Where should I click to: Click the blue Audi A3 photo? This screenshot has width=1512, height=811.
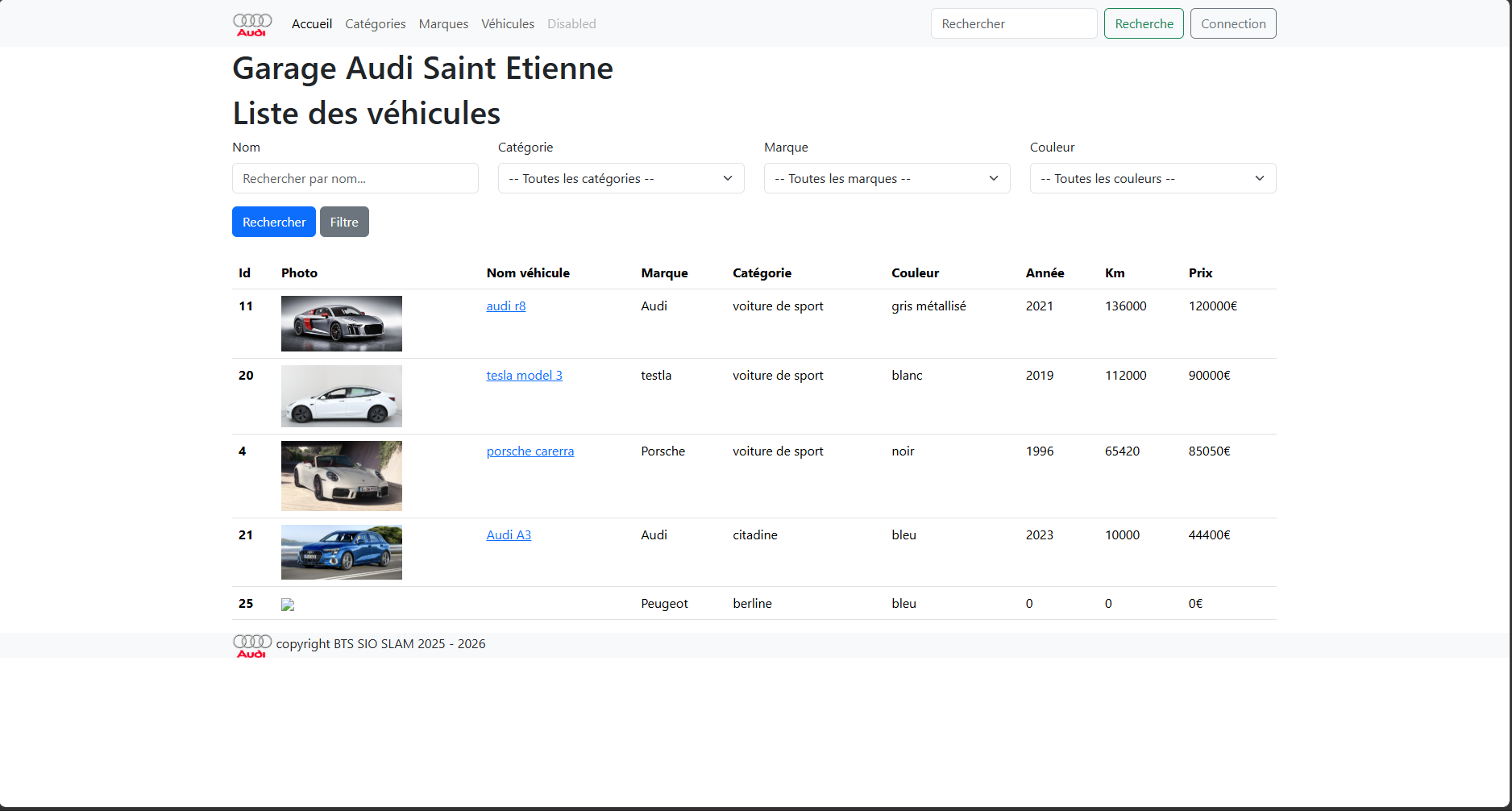(x=342, y=552)
